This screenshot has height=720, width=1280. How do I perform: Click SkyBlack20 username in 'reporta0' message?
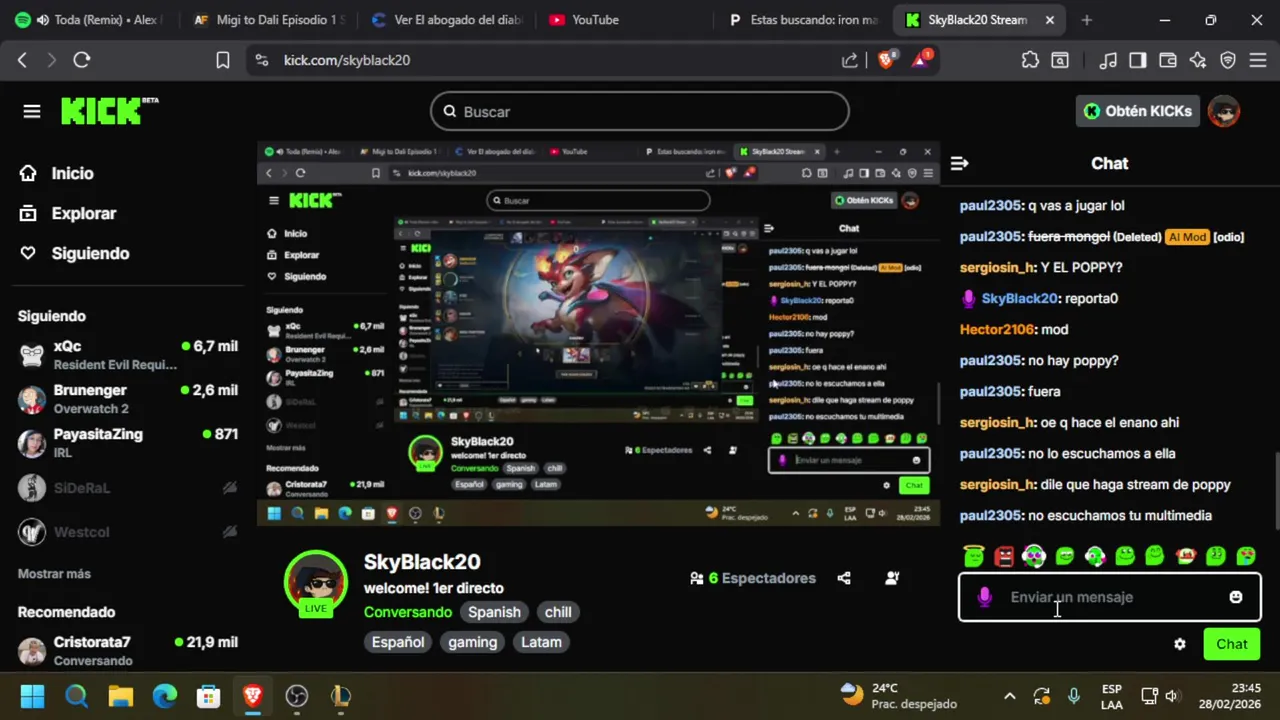point(1019,298)
